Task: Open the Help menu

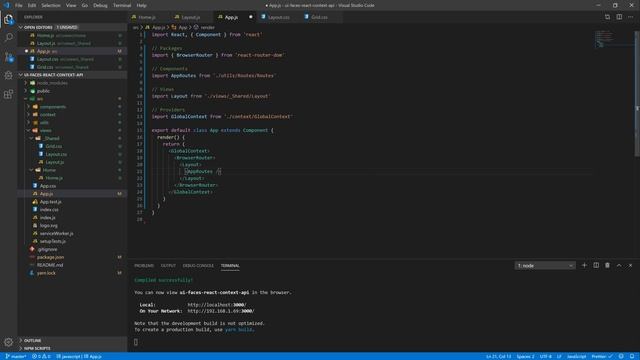Action: (141, 5)
